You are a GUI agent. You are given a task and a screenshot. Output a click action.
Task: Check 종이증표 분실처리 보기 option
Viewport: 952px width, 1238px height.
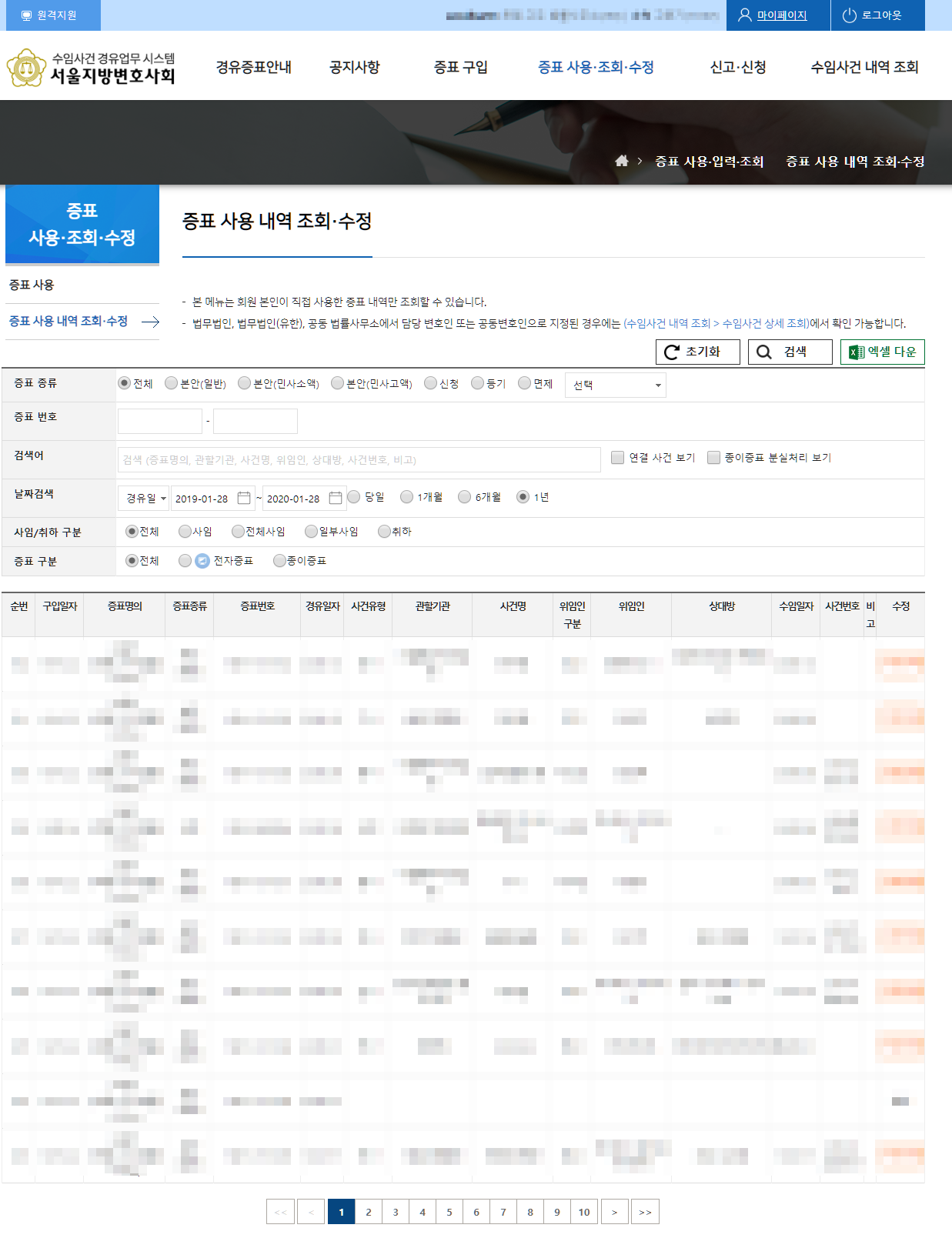(x=713, y=458)
